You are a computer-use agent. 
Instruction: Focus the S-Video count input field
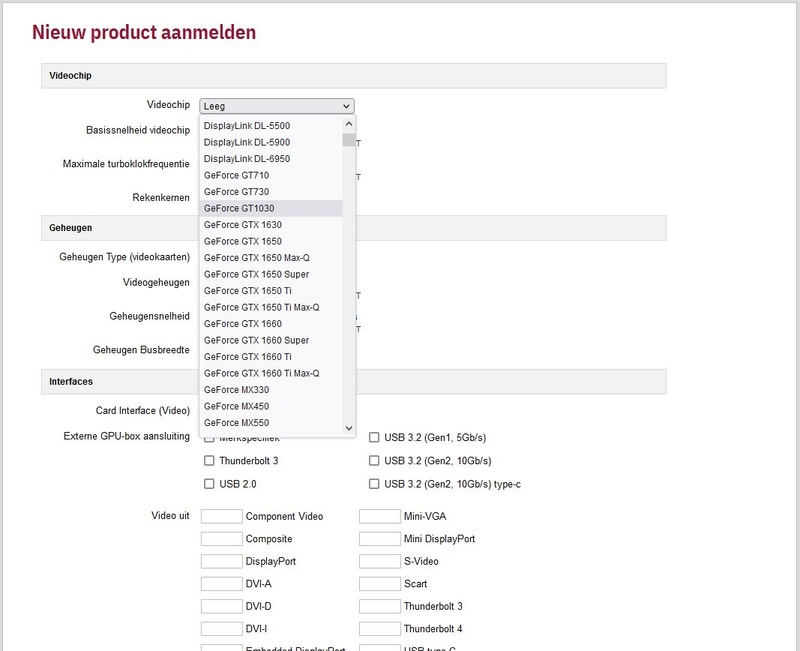(x=380, y=561)
